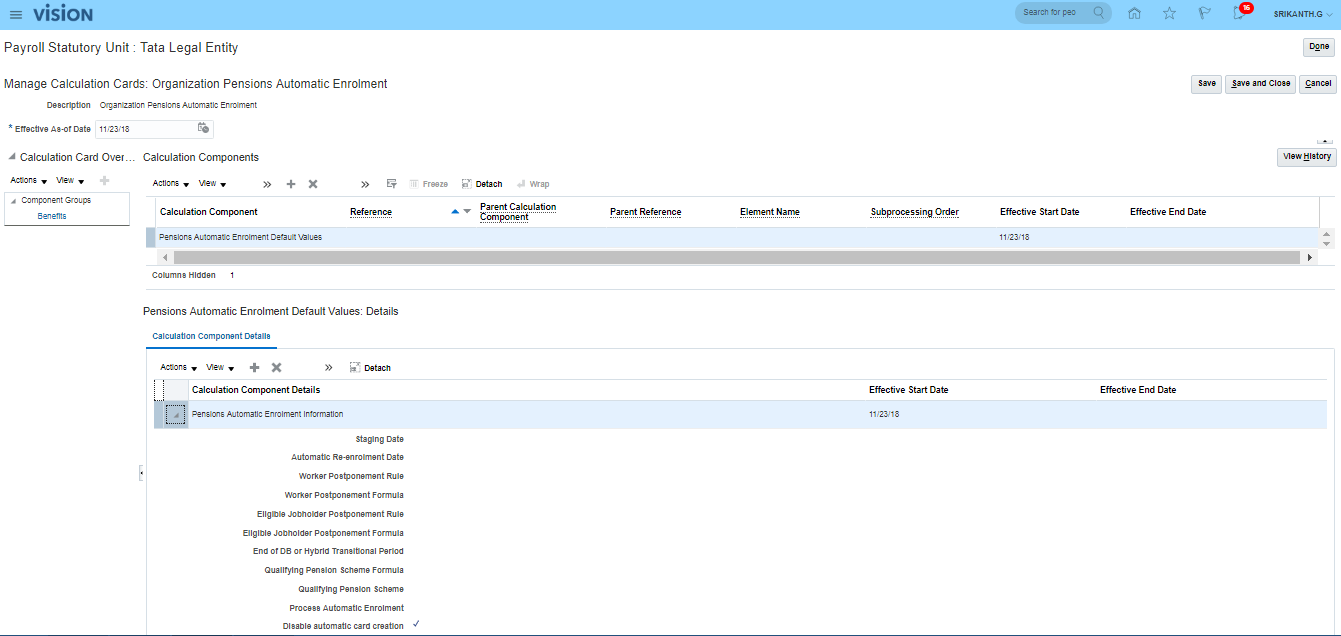Click the View History button
Image resolution: width=1341 pixels, height=636 pixels.
point(1306,157)
